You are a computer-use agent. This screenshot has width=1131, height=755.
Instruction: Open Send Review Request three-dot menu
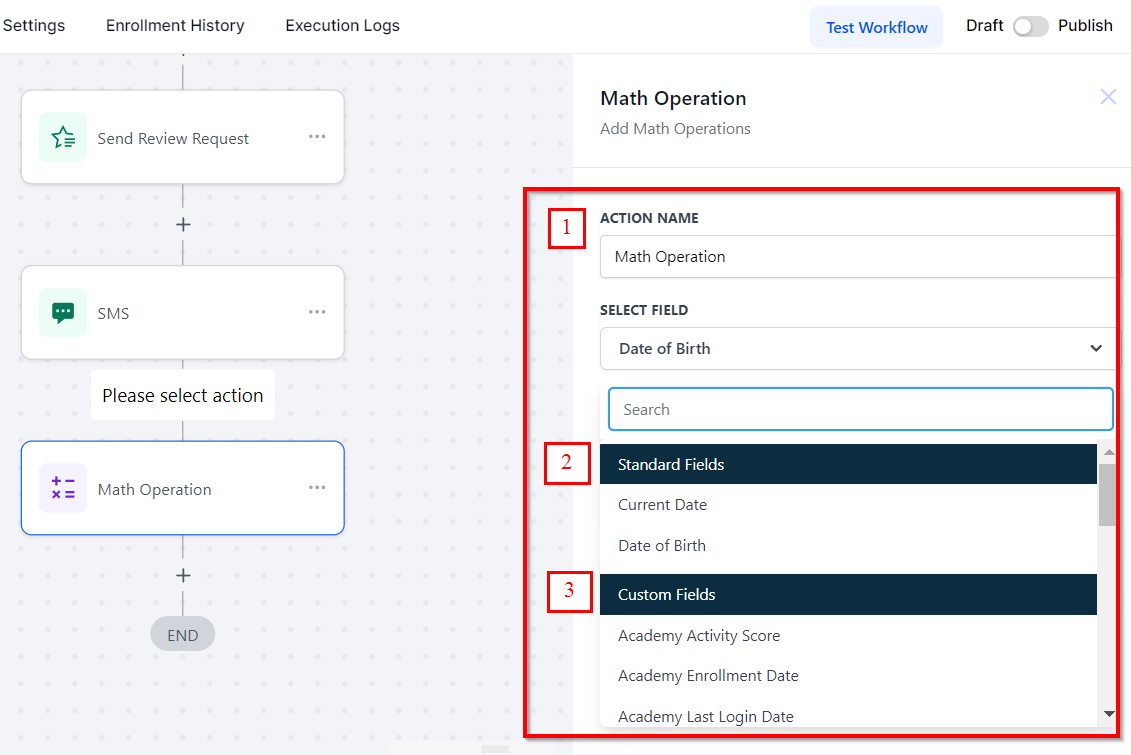[x=317, y=136]
